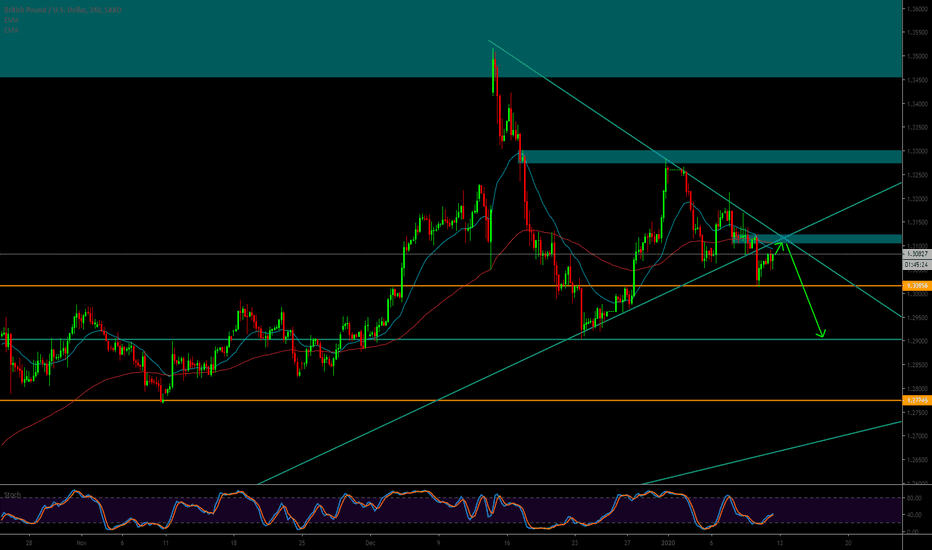Select the orange 1.30056 price label
Screen dimensions: 932x550
point(916,286)
